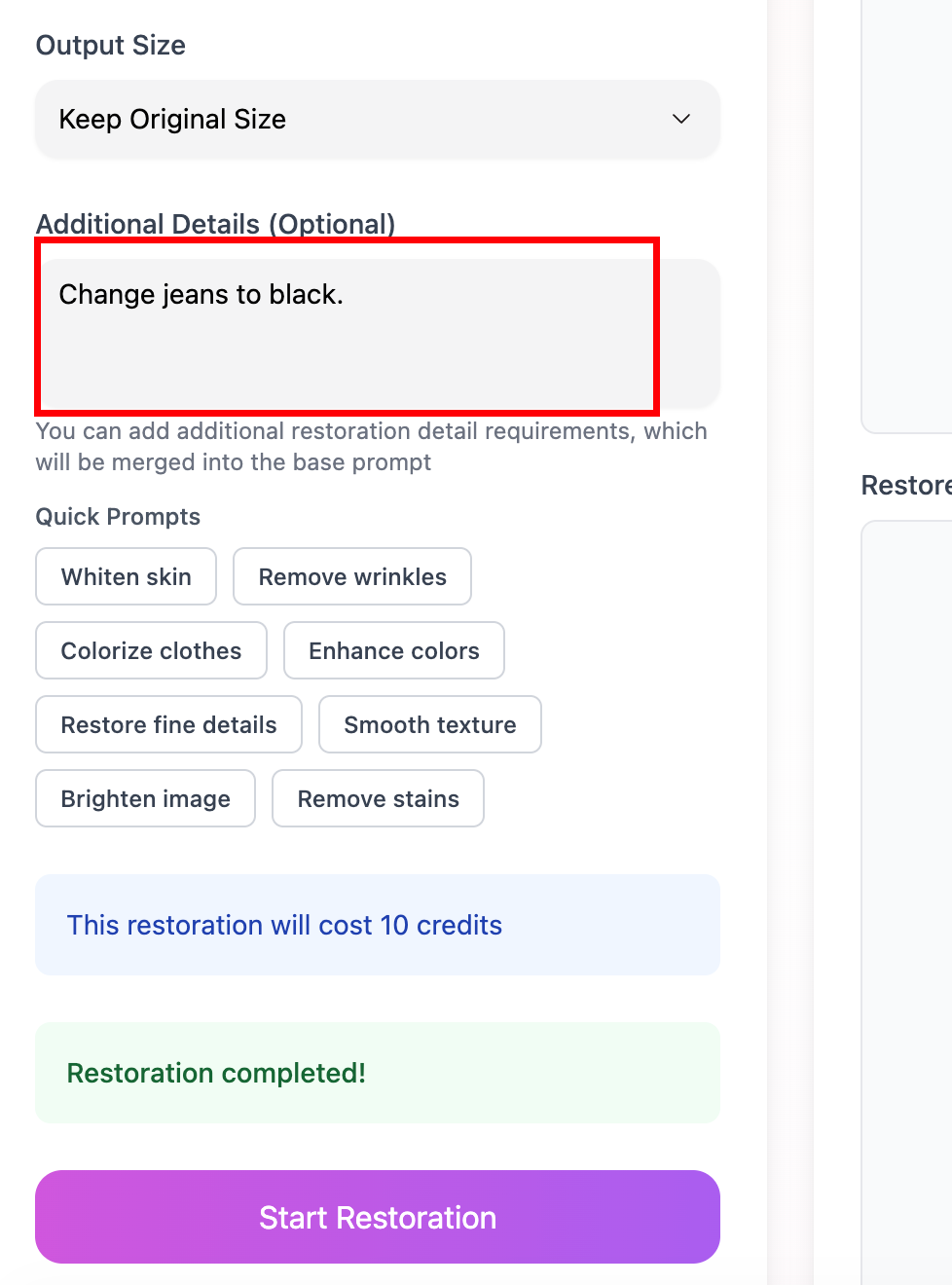952x1285 pixels.
Task: Click the Additional Details (Optional) label
Action: [215, 224]
